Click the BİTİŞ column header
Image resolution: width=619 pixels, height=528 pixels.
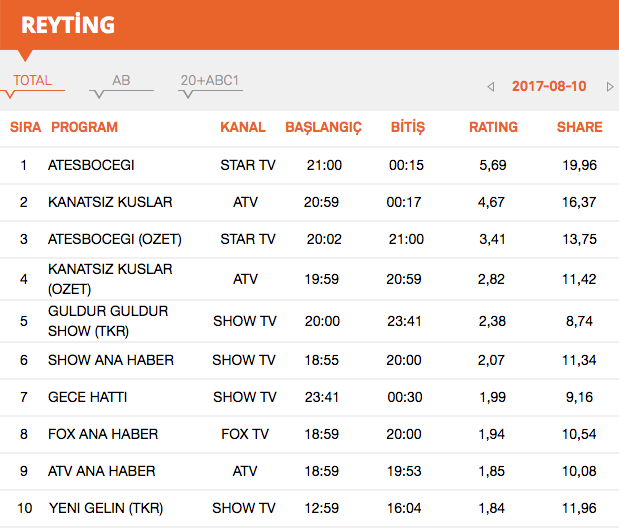[x=407, y=127]
